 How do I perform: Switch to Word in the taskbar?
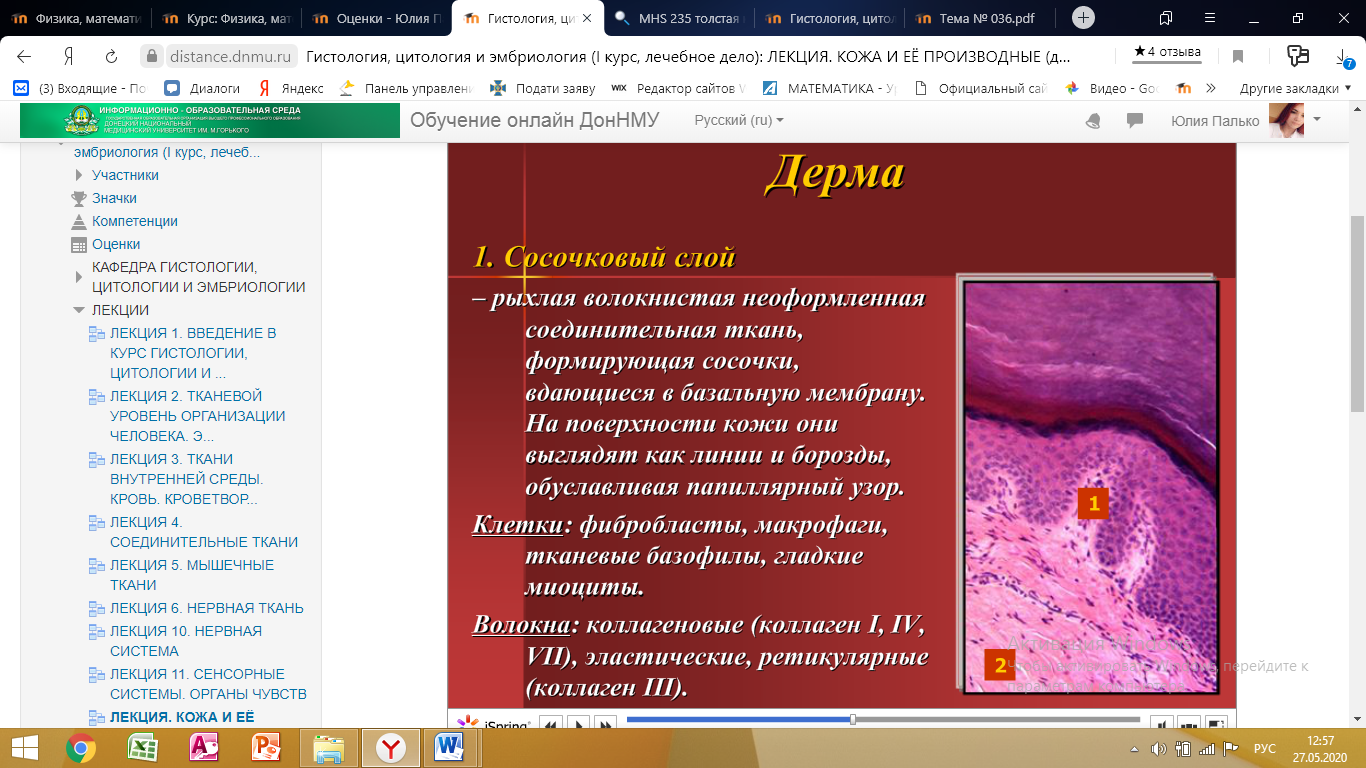click(x=450, y=747)
